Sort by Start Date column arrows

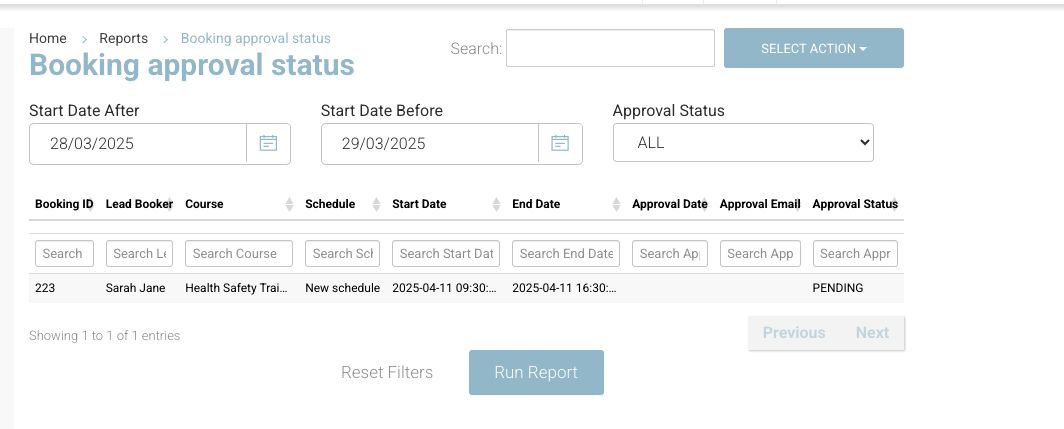496,204
